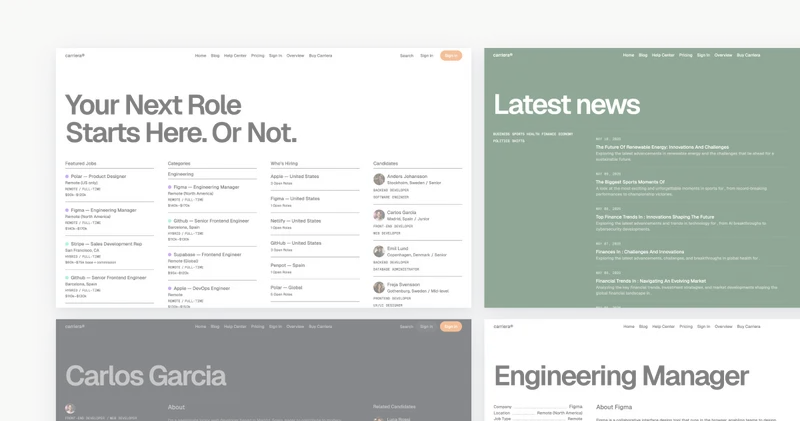Select Buy Carriera on Your Next Role page

[x=320, y=56]
